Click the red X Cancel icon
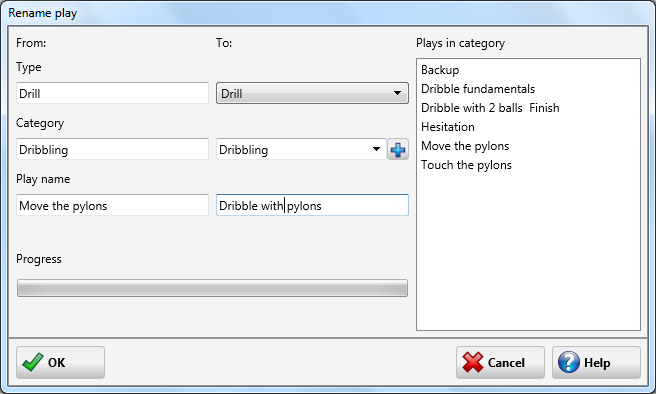The image size is (656, 394). pos(473,362)
